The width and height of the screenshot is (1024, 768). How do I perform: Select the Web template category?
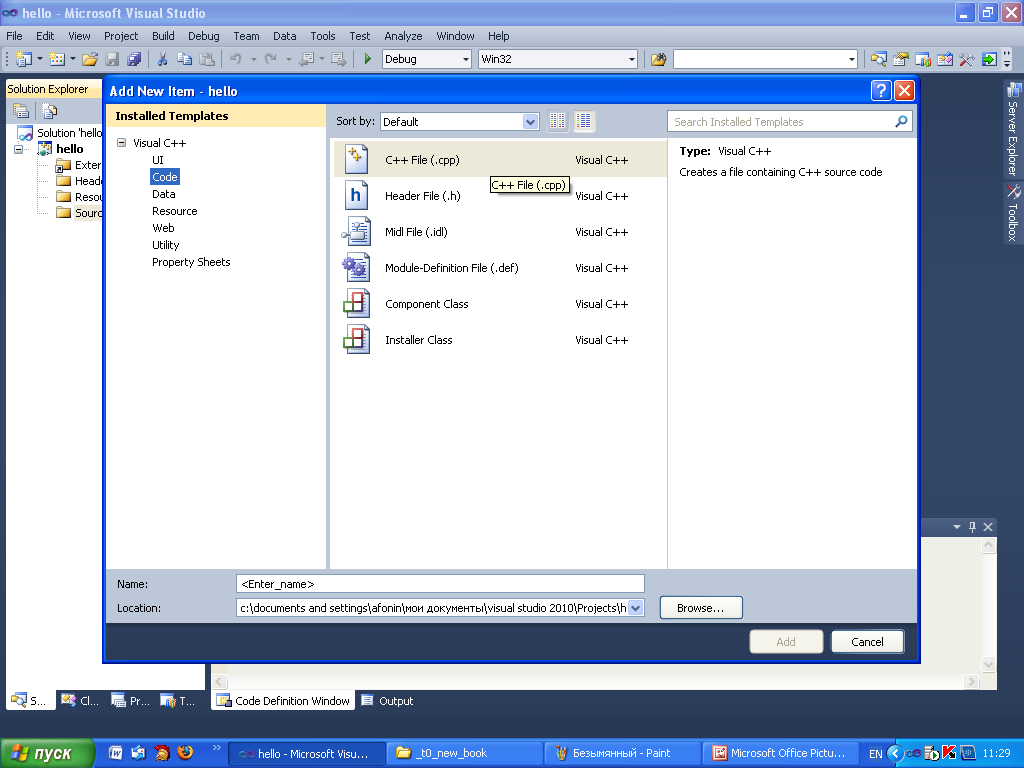coord(163,228)
